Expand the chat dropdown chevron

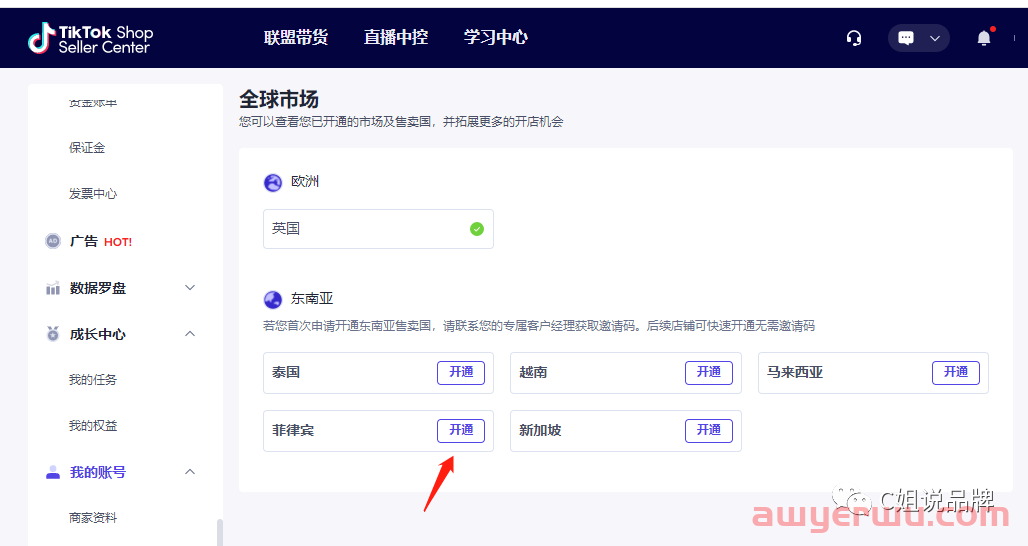pyautogui.click(x=935, y=38)
